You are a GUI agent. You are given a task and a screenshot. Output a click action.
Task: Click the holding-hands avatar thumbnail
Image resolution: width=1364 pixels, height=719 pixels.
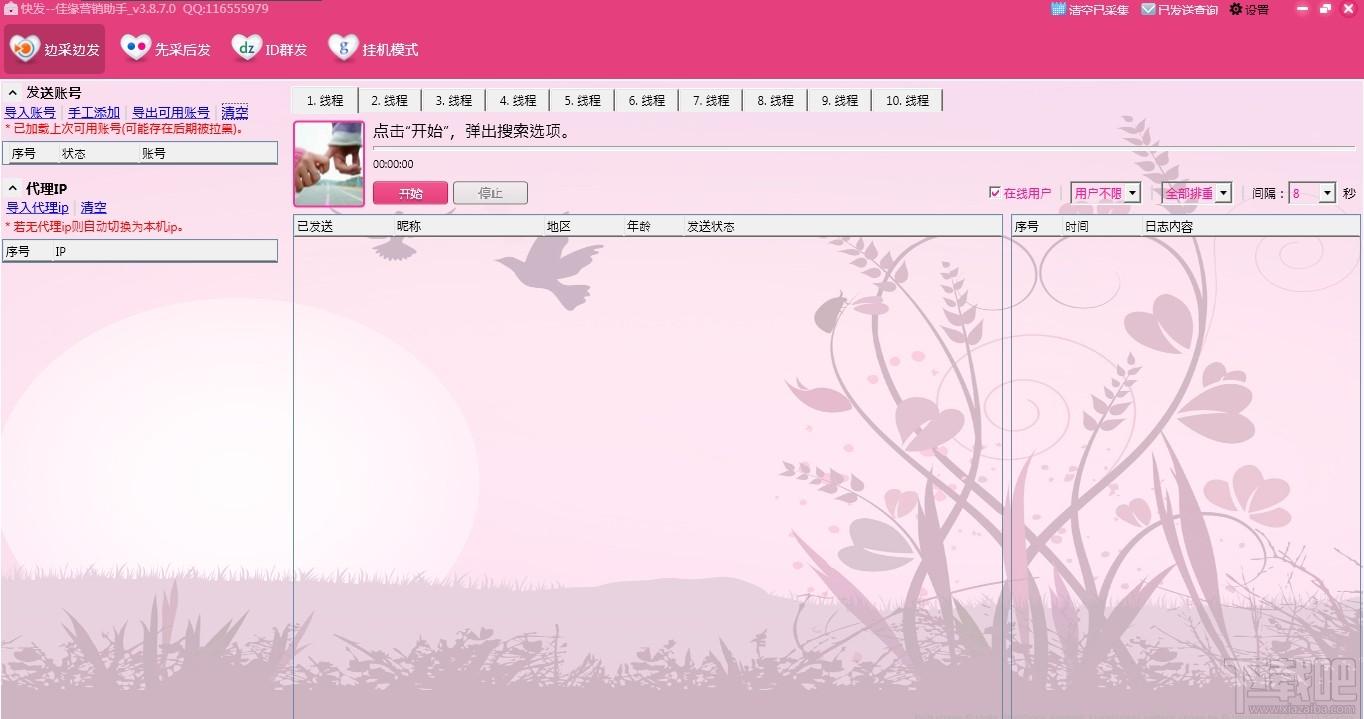pyautogui.click(x=329, y=164)
